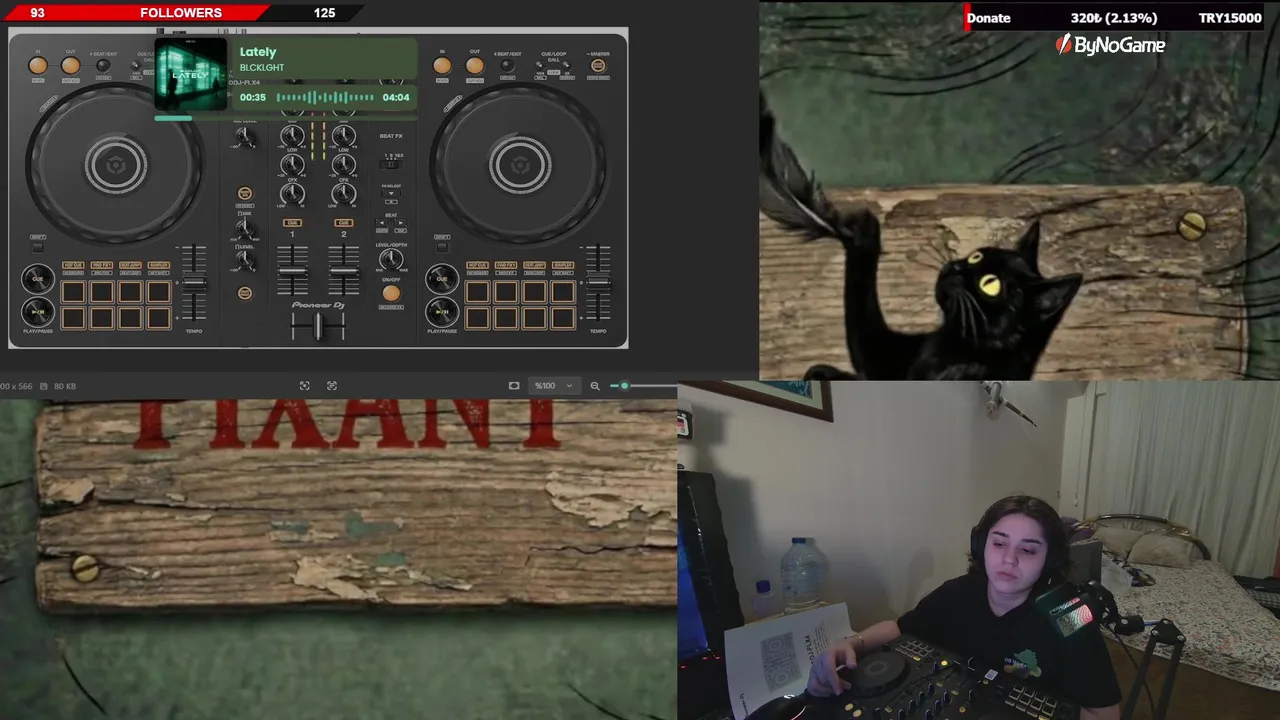Click the Beat FX LEVEL/DEPTH knob
This screenshot has width=1280, height=720.
point(391,259)
